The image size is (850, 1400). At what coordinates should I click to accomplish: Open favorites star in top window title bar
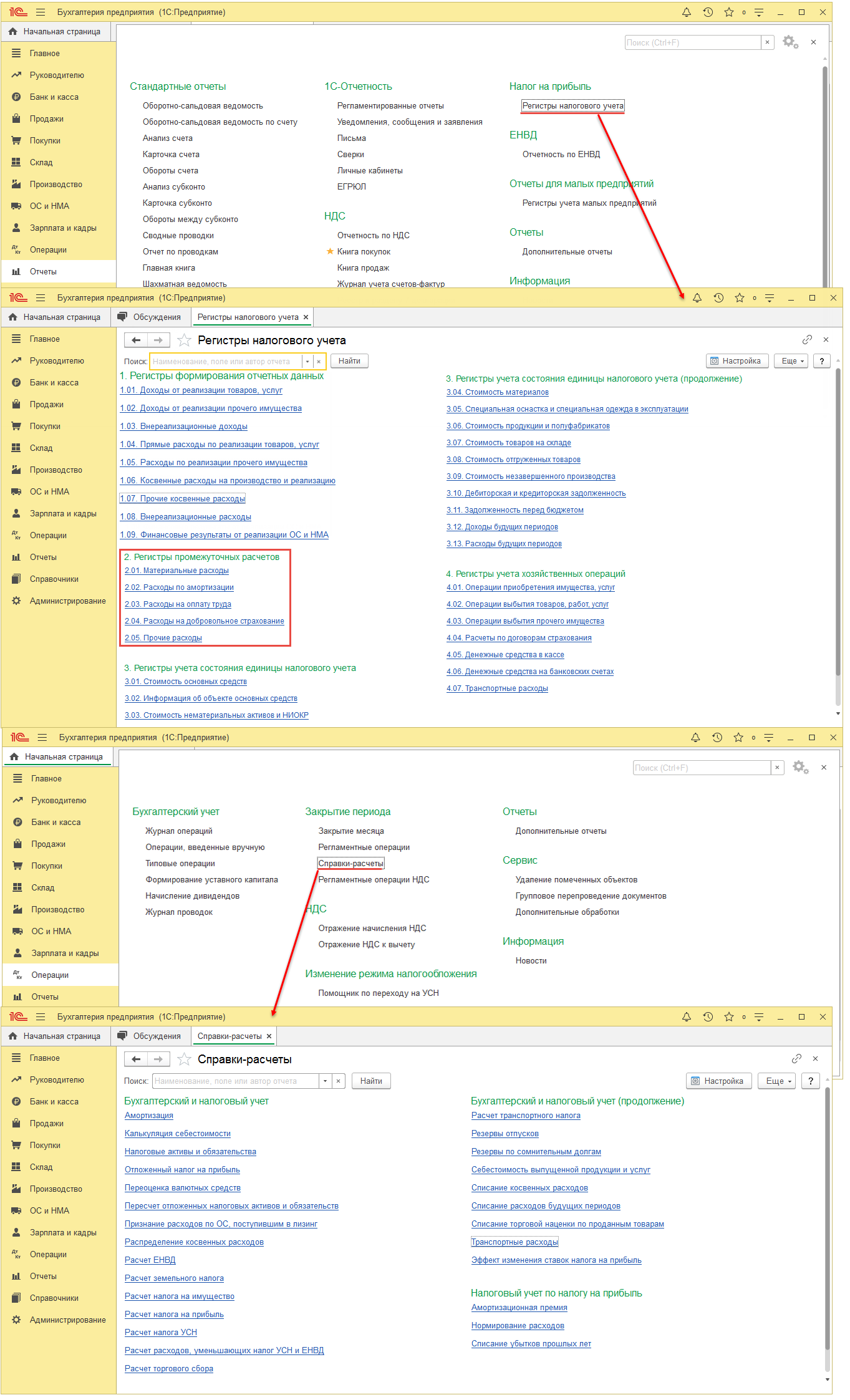tap(729, 12)
